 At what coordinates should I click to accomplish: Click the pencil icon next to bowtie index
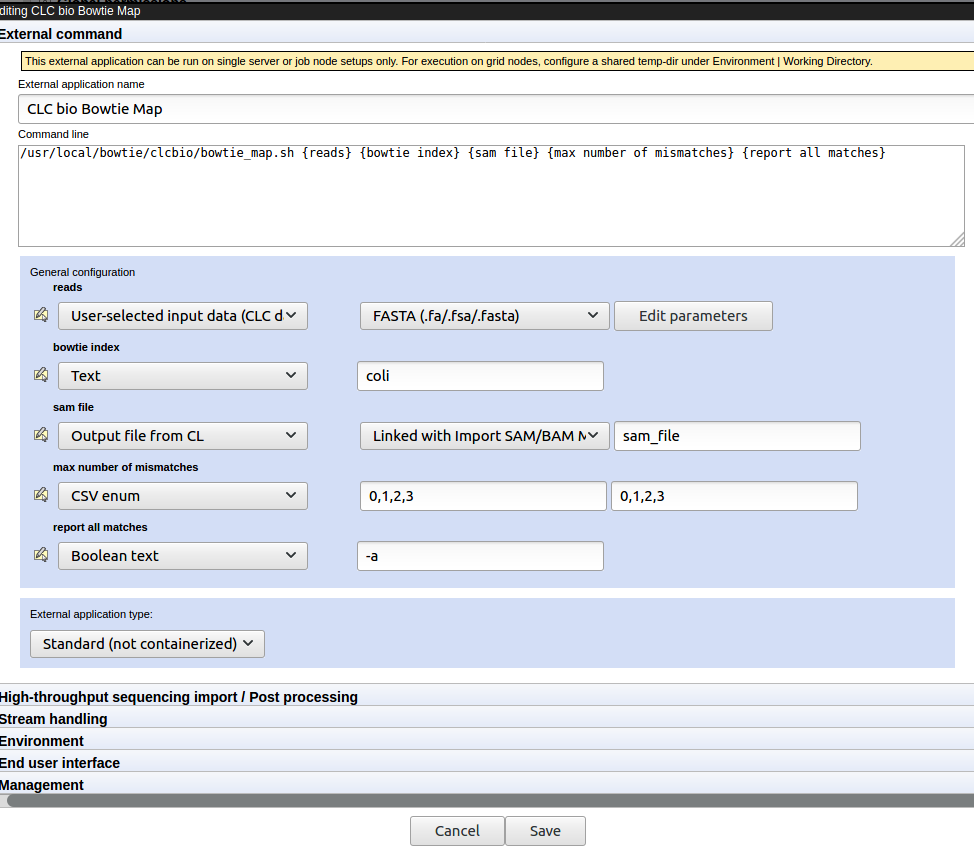click(x=40, y=374)
